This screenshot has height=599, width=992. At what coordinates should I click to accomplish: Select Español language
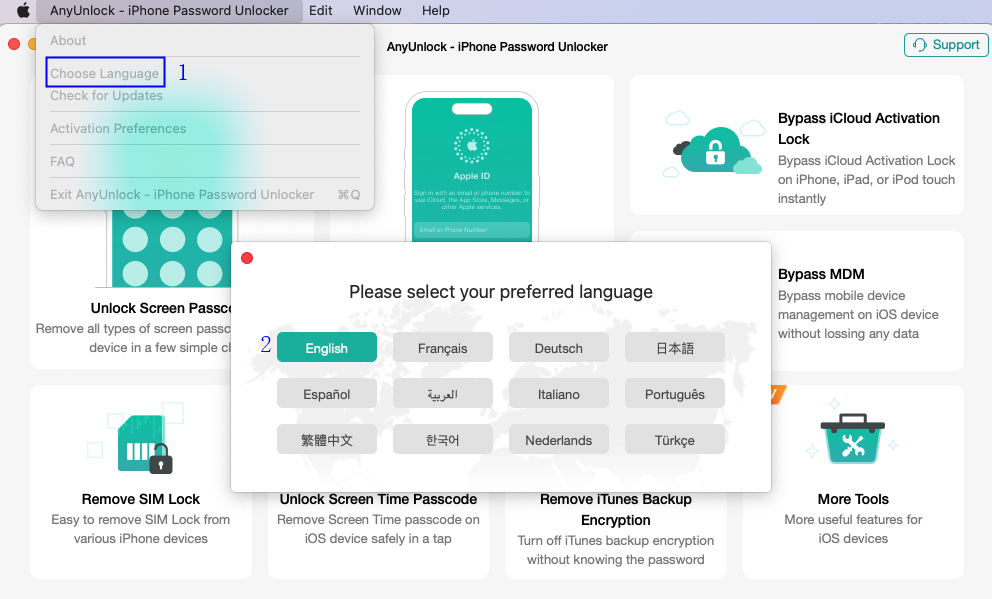[326, 394]
